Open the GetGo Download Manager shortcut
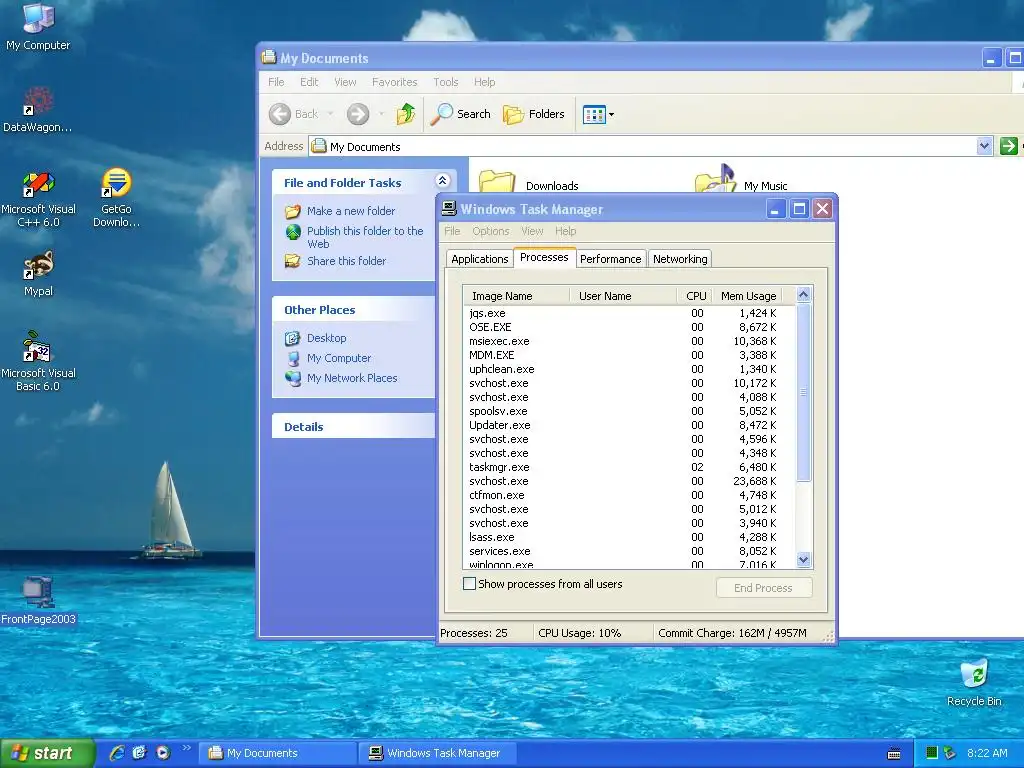This screenshot has width=1024, height=768. [116, 198]
